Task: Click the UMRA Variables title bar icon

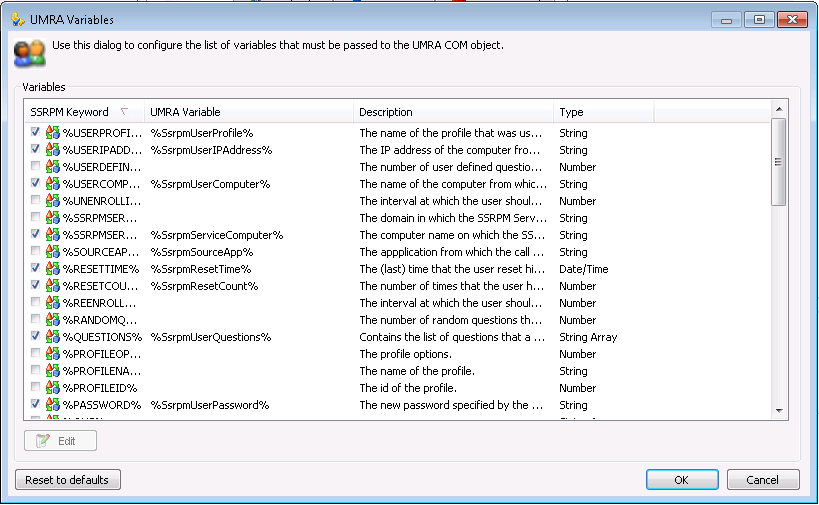Action: pyautogui.click(x=18, y=20)
